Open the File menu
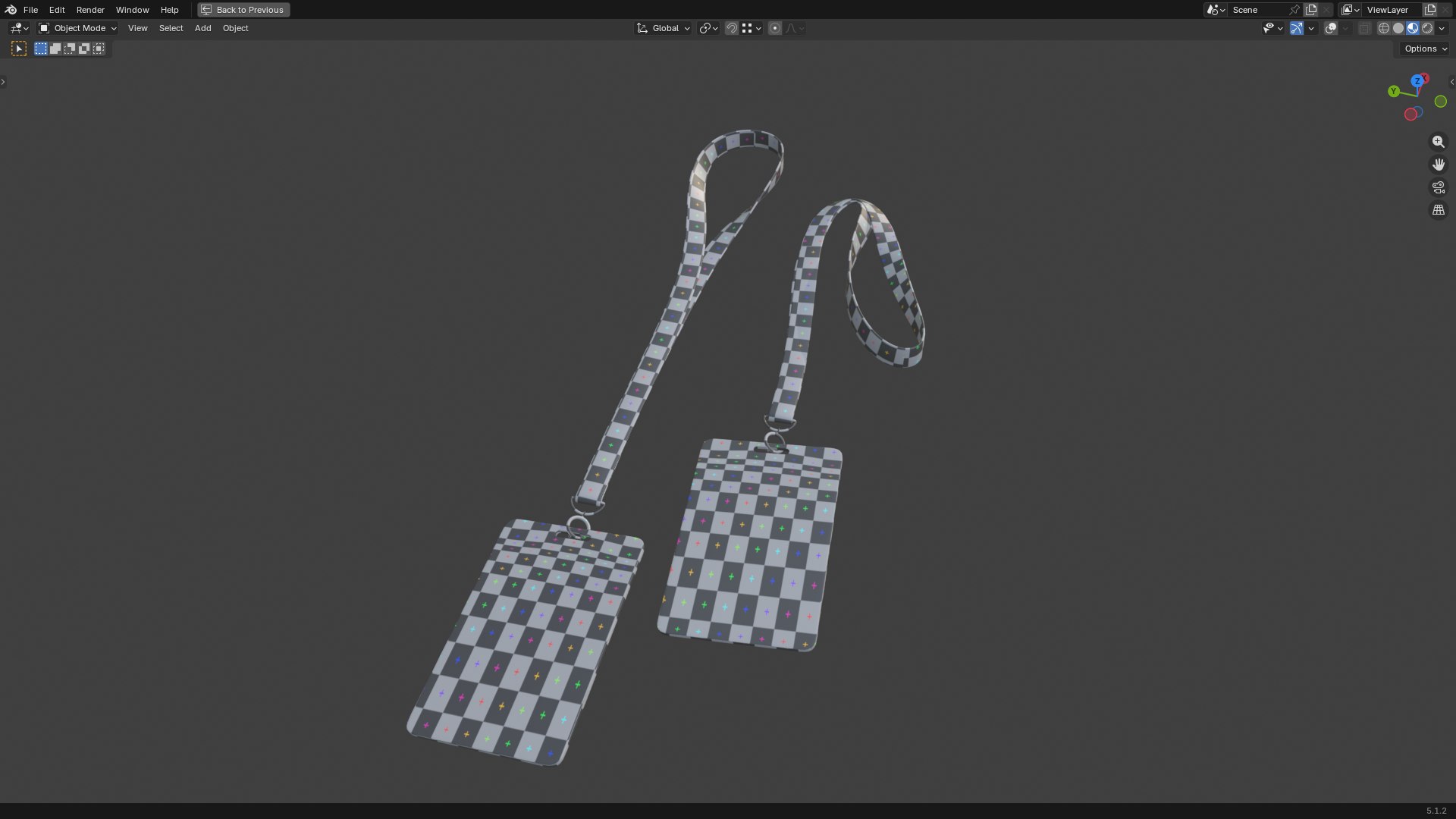The width and height of the screenshot is (1456, 819). [x=30, y=10]
